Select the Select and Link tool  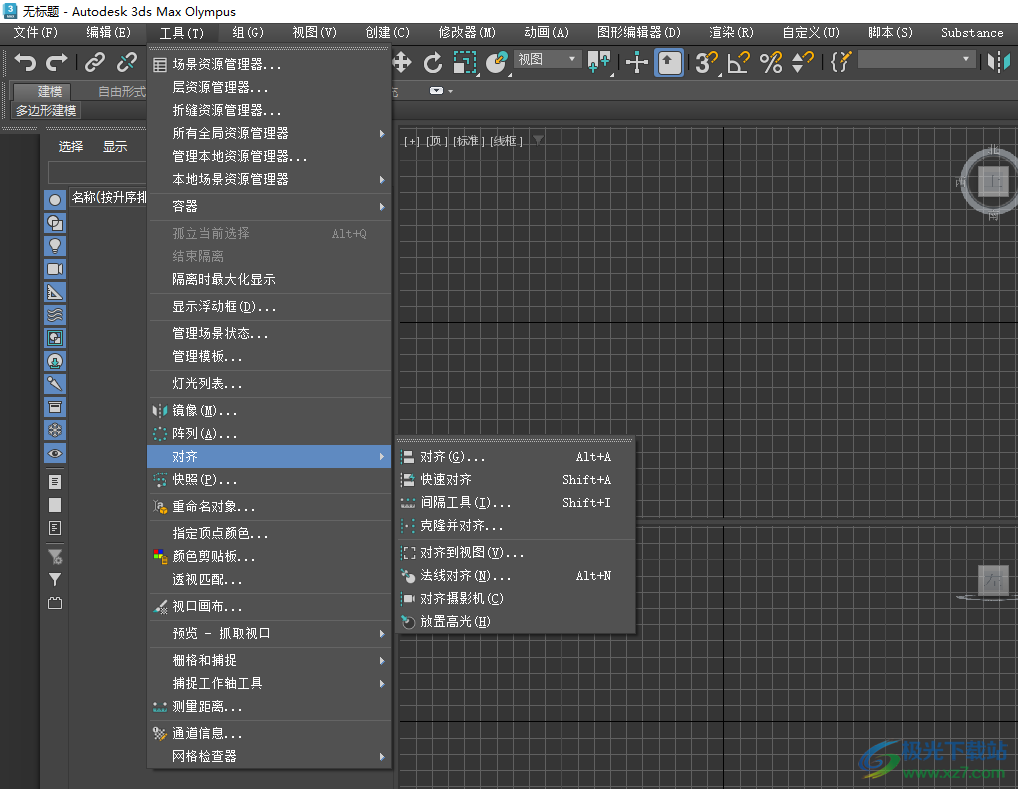click(x=94, y=62)
